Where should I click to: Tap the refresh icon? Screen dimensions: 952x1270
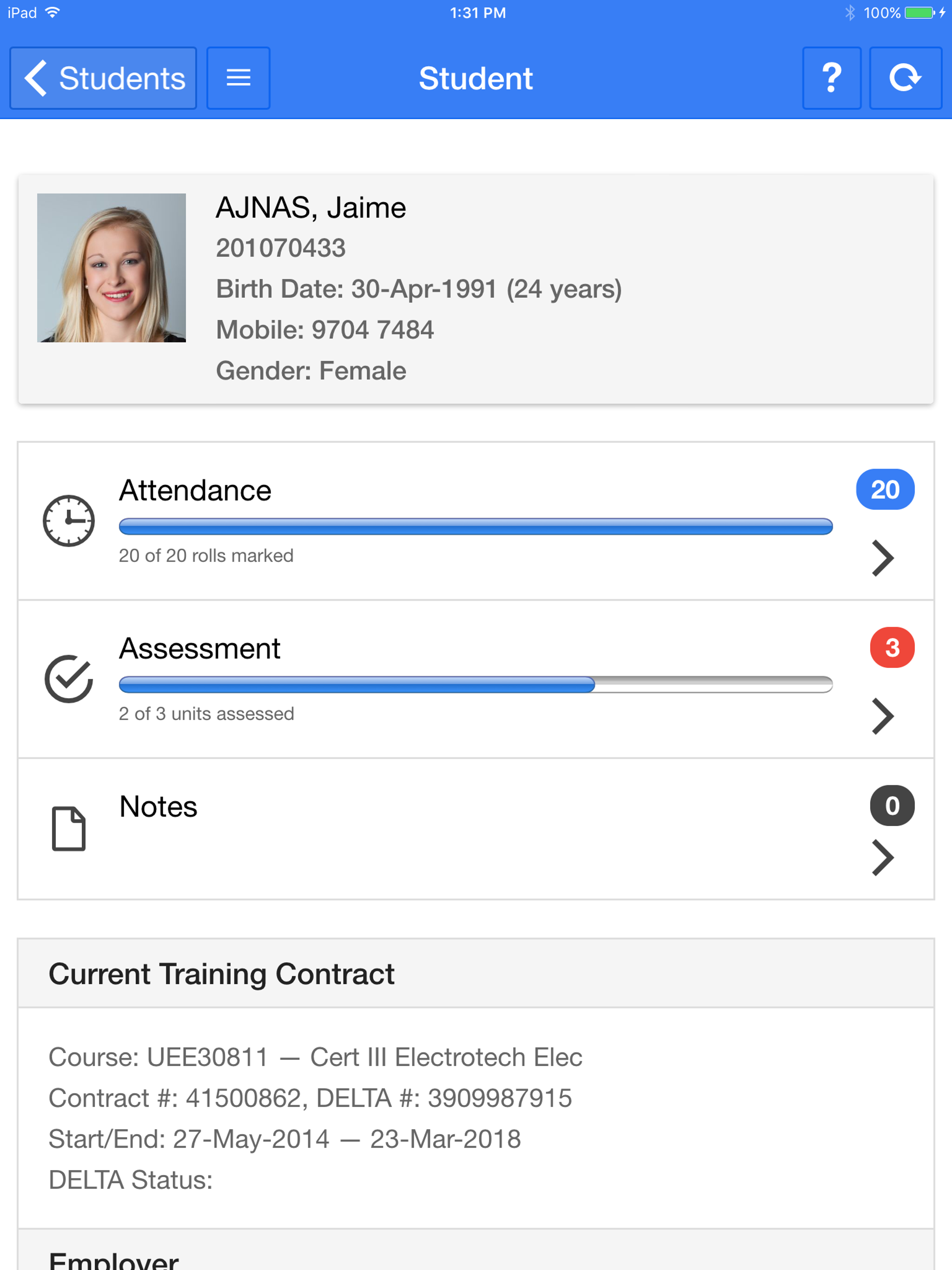906,78
